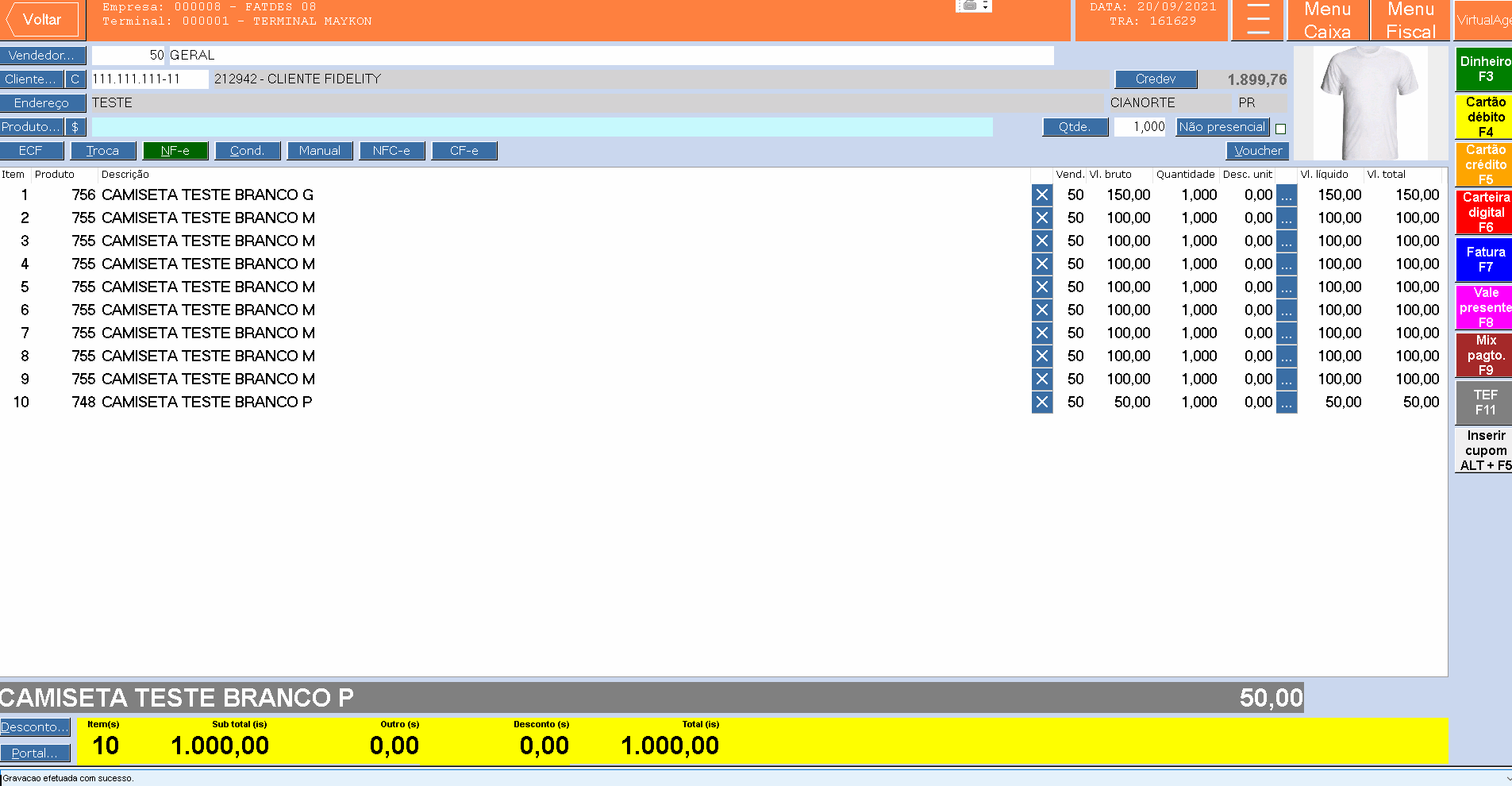Switch to NFC-e document type

[x=392, y=151]
